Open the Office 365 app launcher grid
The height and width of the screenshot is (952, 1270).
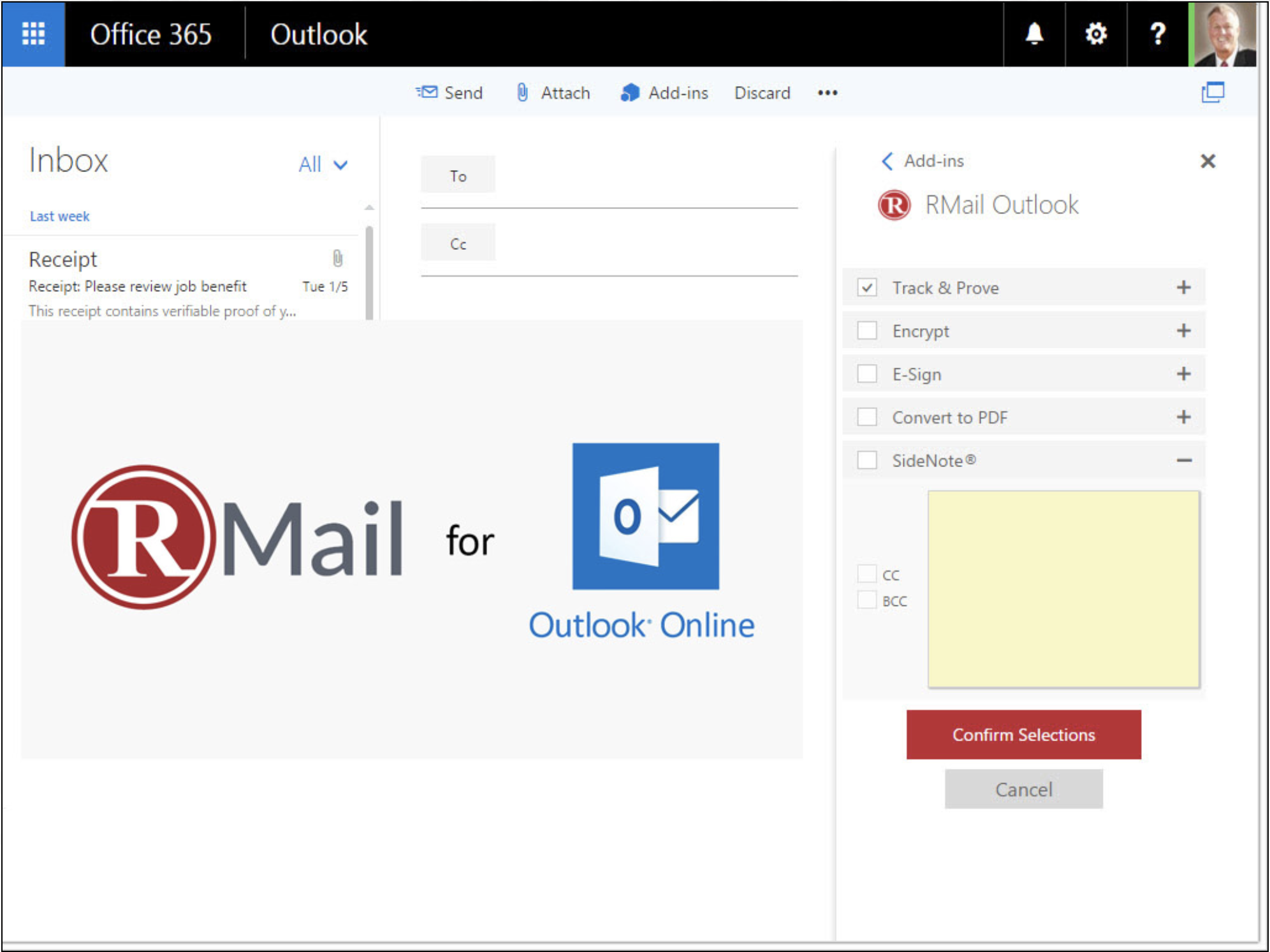(x=33, y=33)
